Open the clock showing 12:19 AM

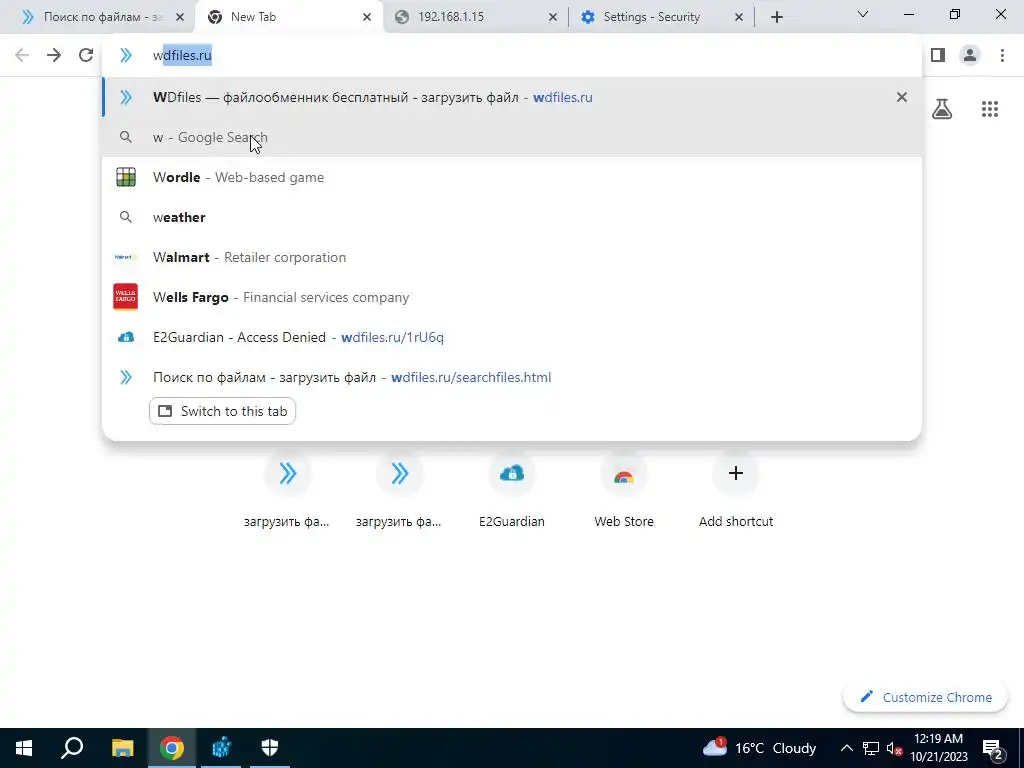point(938,748)
